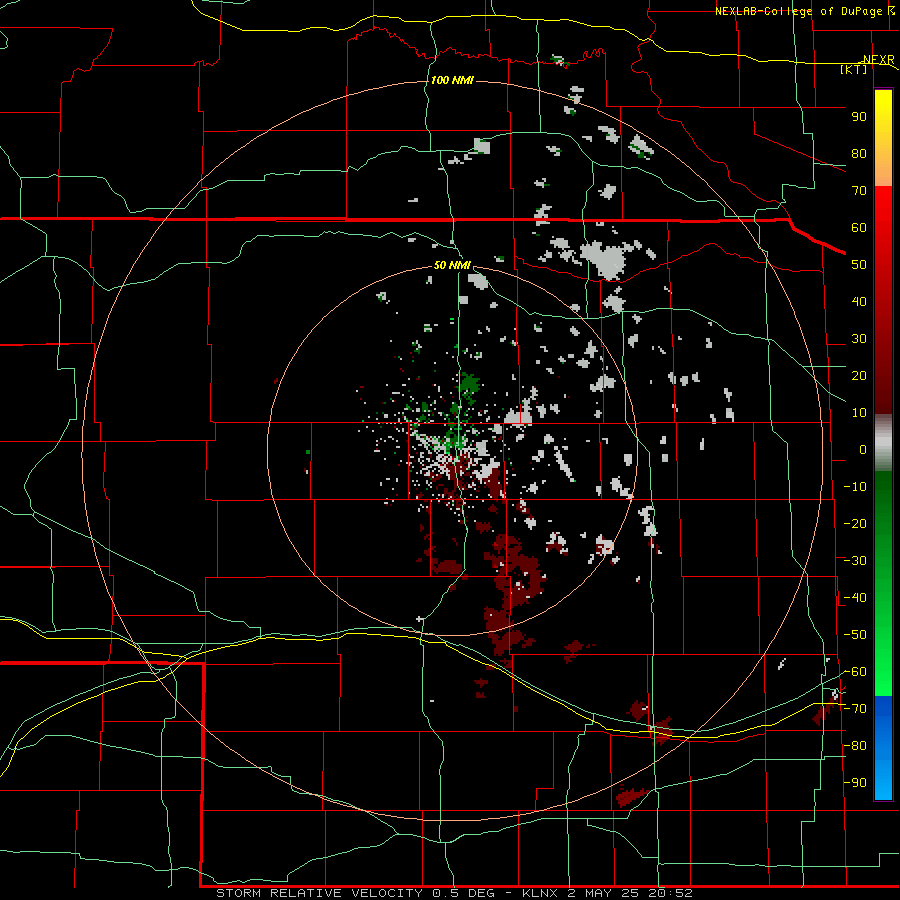
Task: Select the 20 value on velocity scale
Action: pyautogui.click(x=859, y=376)
